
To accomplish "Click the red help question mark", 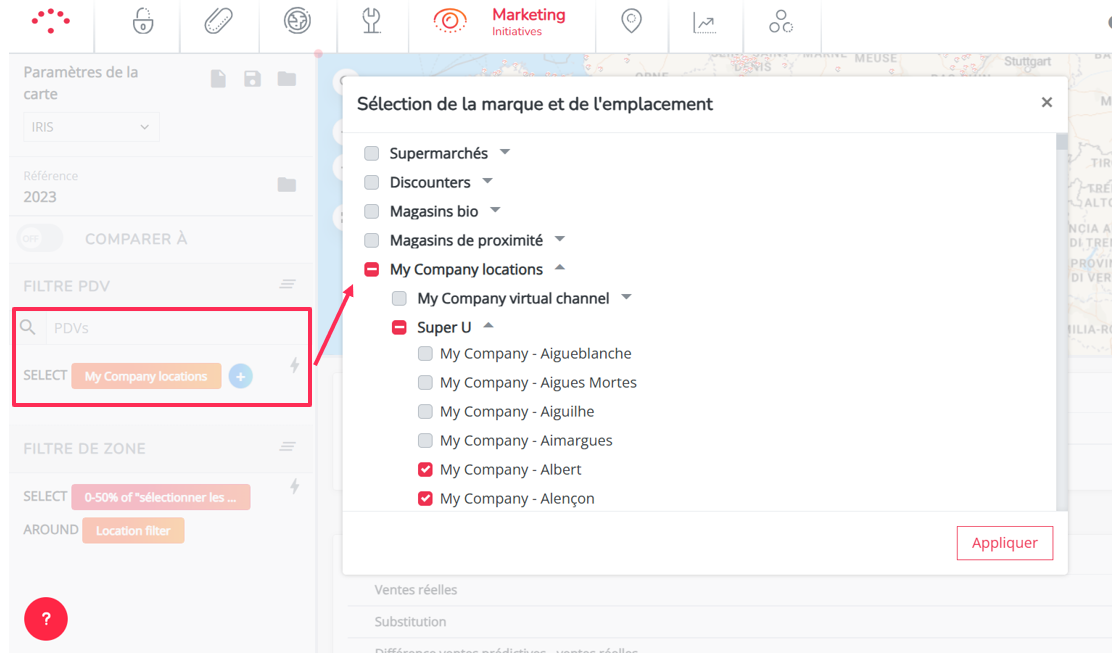I will coord(46,619).
